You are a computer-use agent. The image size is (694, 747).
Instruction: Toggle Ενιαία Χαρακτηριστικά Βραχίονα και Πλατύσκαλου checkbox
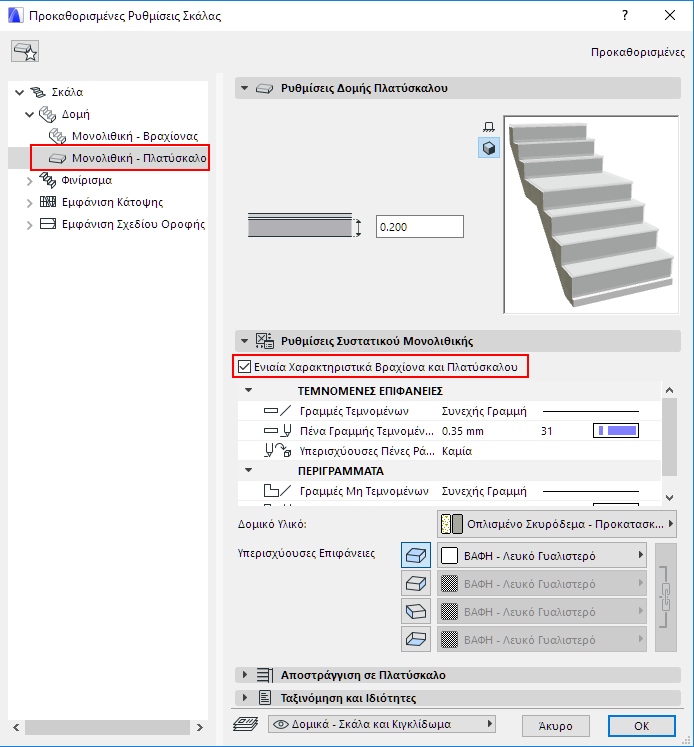[x=244, y=367]
